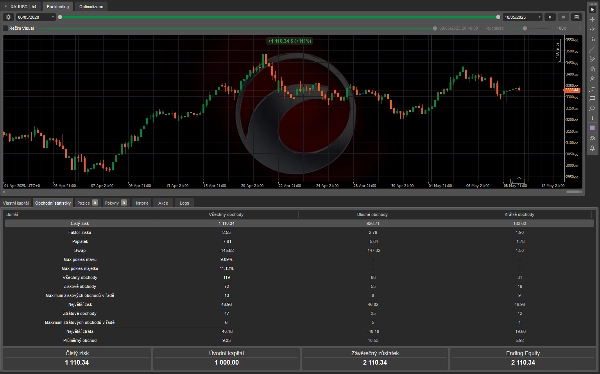Open the Vlastní kapitál tab
The image size is (600, 374).
pyautogui.click(x=16, y=203)
